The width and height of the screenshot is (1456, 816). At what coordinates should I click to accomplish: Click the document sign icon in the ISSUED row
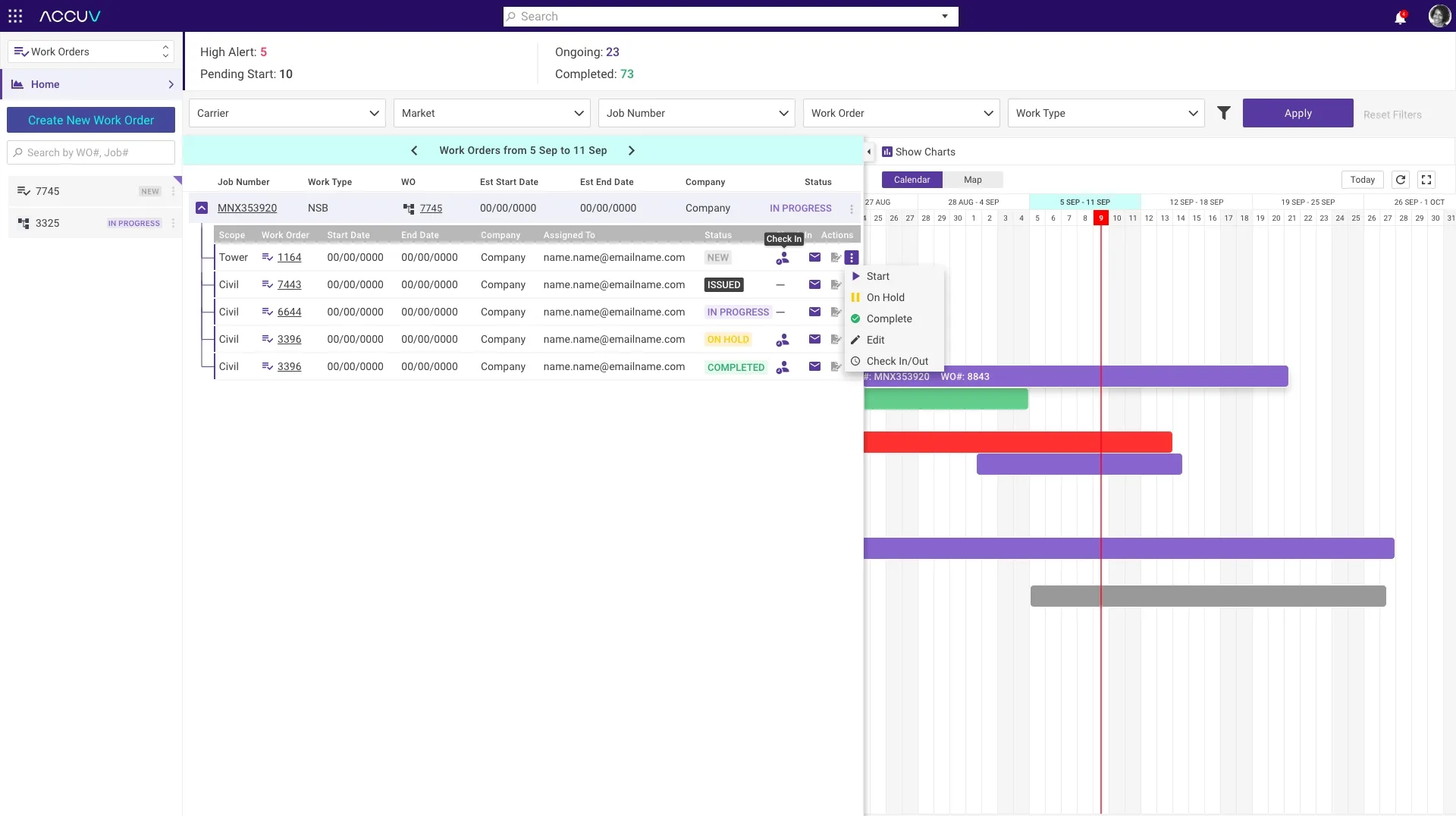[836, 285]
